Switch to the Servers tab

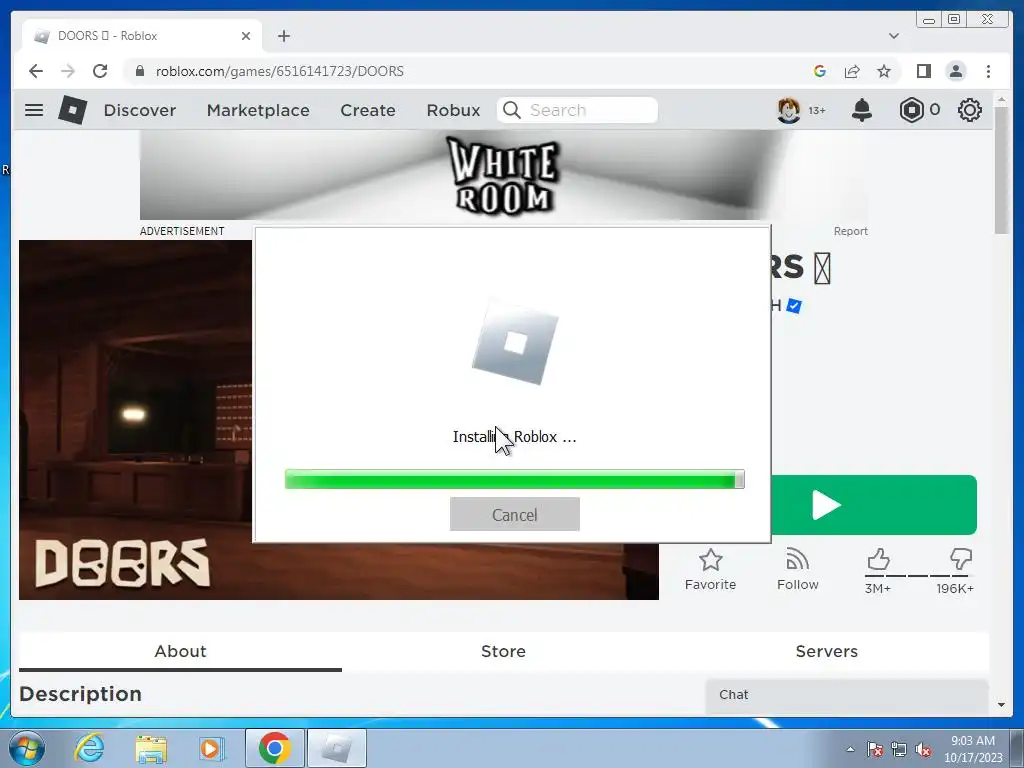coord(827,652)
